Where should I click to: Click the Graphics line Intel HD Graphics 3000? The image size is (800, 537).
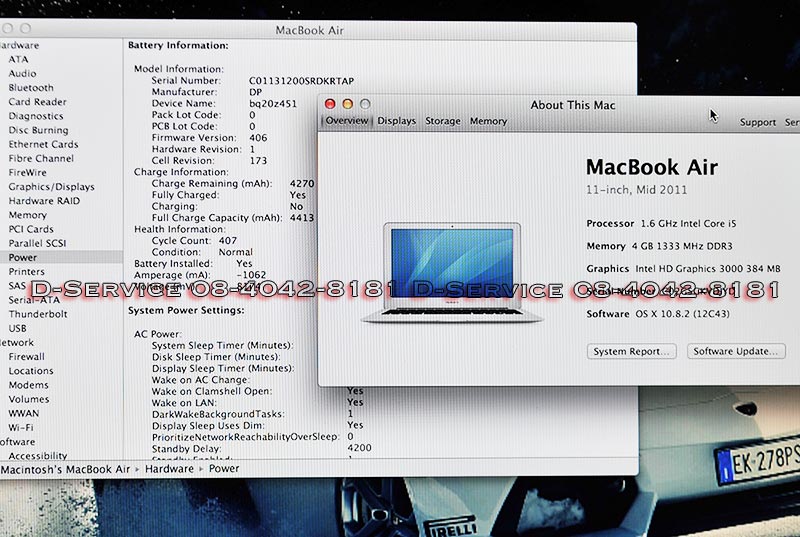[x=684, y=269]
